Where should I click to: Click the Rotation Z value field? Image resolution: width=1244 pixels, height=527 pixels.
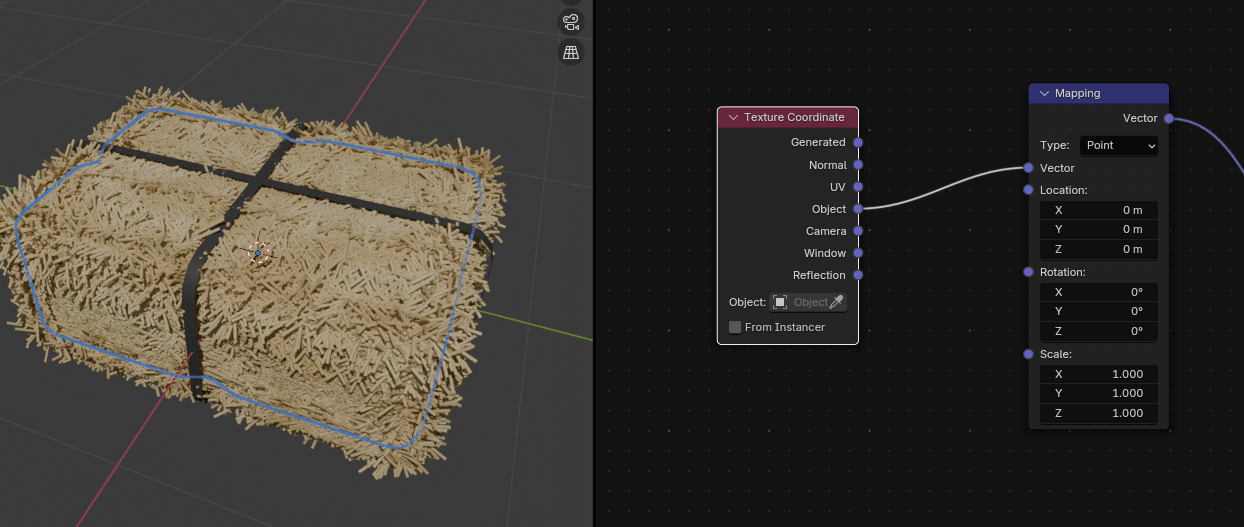tap(1098, 330)
